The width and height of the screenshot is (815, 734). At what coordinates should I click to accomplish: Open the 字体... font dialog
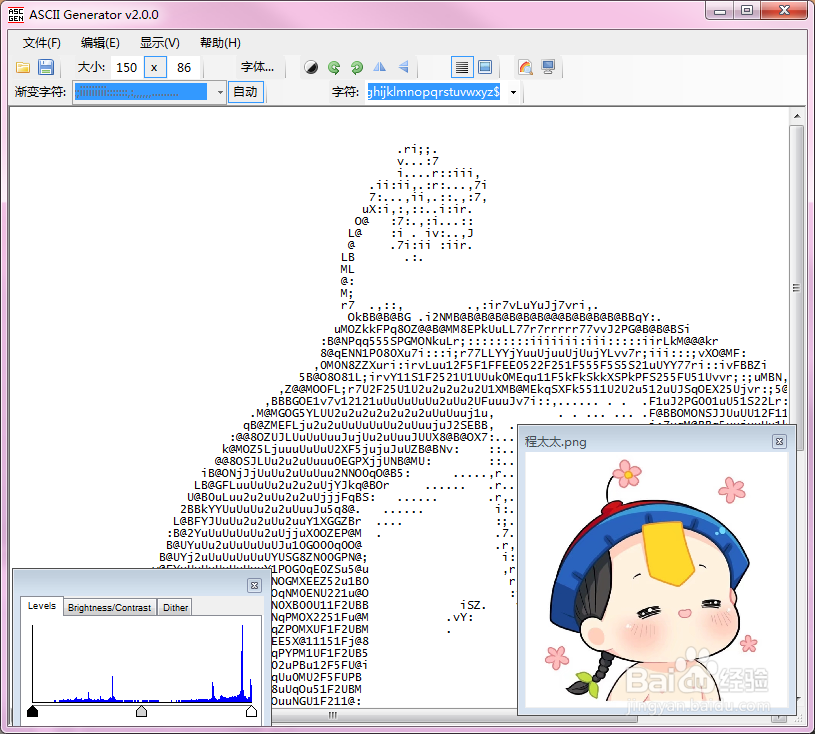pos(257,67)
